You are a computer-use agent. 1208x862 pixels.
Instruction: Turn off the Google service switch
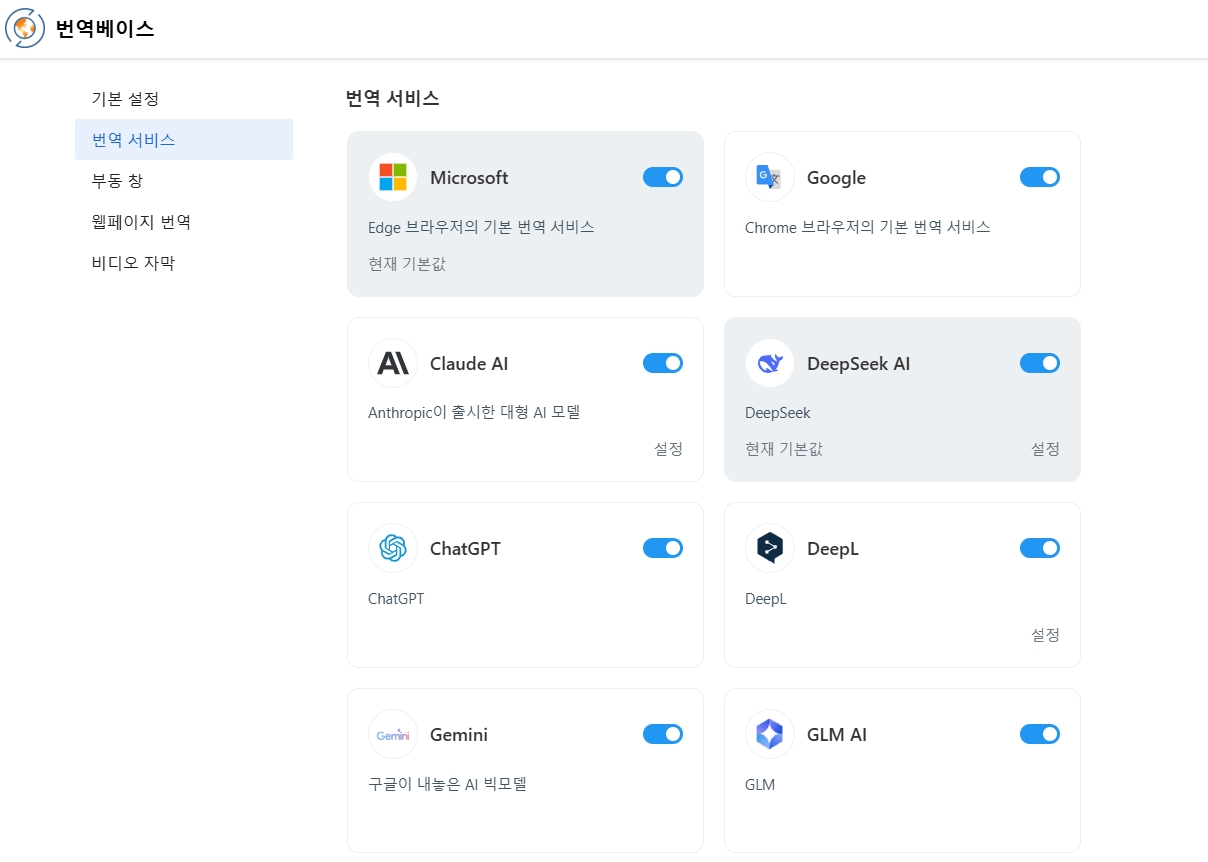(x=1040, y=177)
